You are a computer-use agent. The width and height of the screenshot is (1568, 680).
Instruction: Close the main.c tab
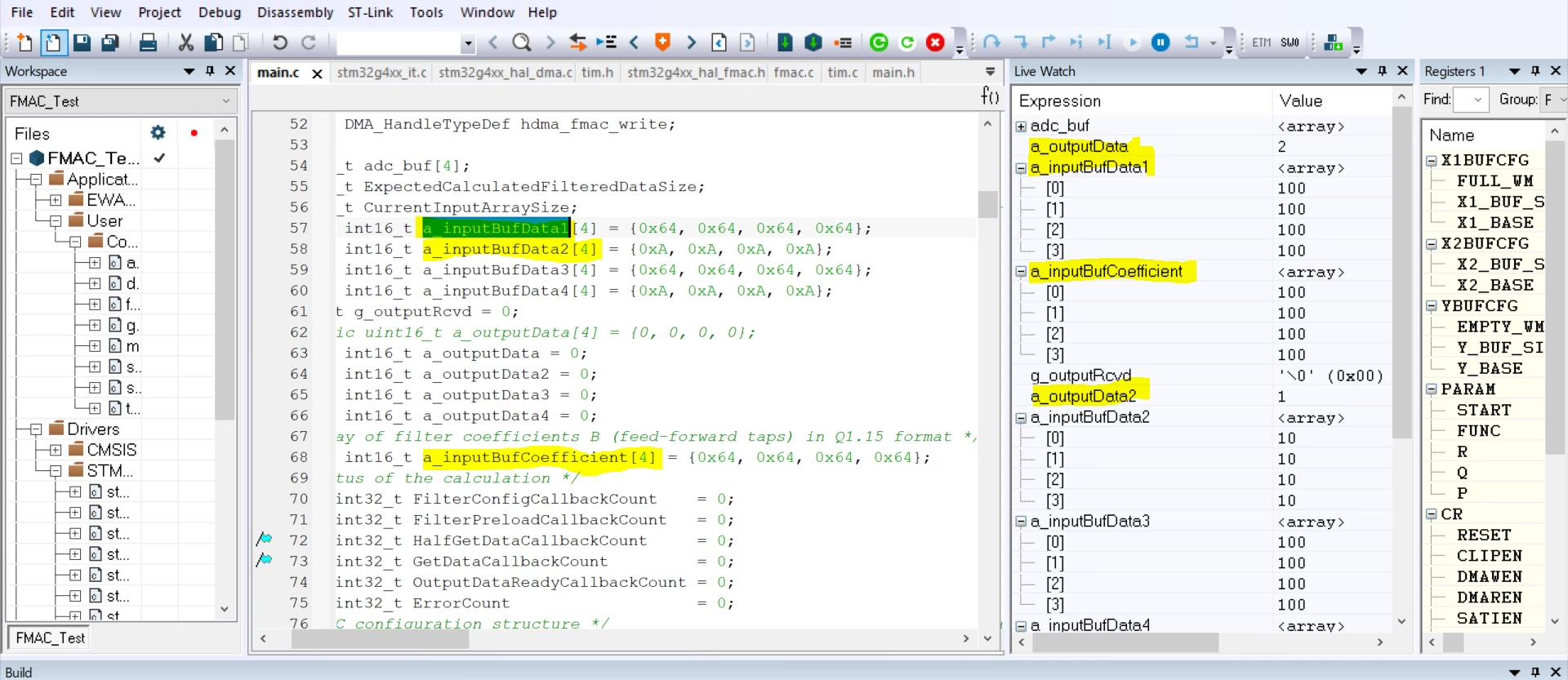coord(317,73)
